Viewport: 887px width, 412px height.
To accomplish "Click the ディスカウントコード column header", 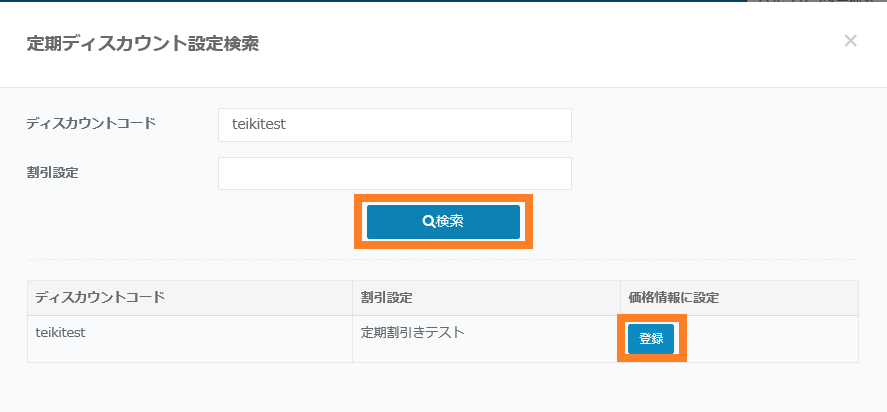I will click(x=100, y=298).
